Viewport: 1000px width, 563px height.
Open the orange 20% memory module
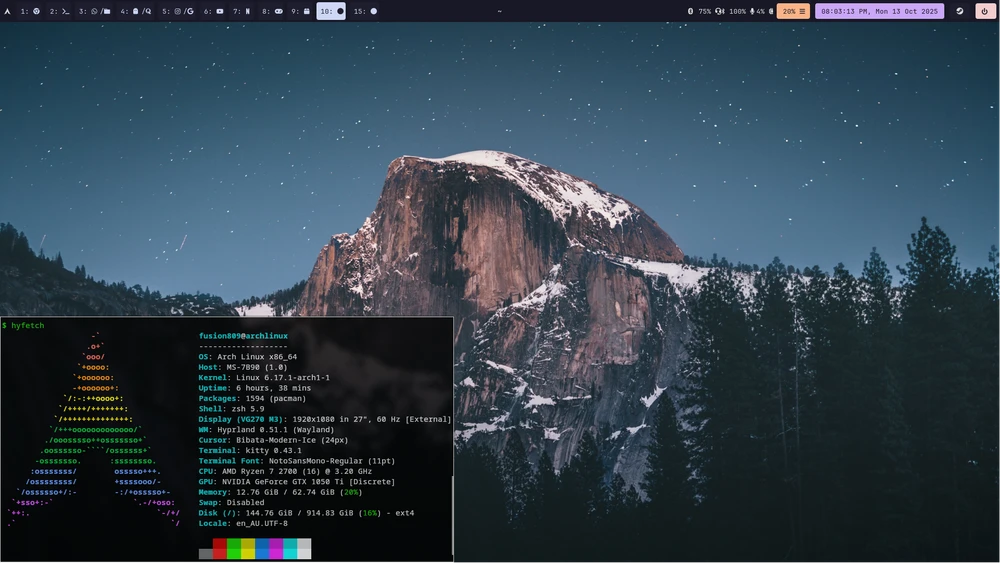coord(794,11)
